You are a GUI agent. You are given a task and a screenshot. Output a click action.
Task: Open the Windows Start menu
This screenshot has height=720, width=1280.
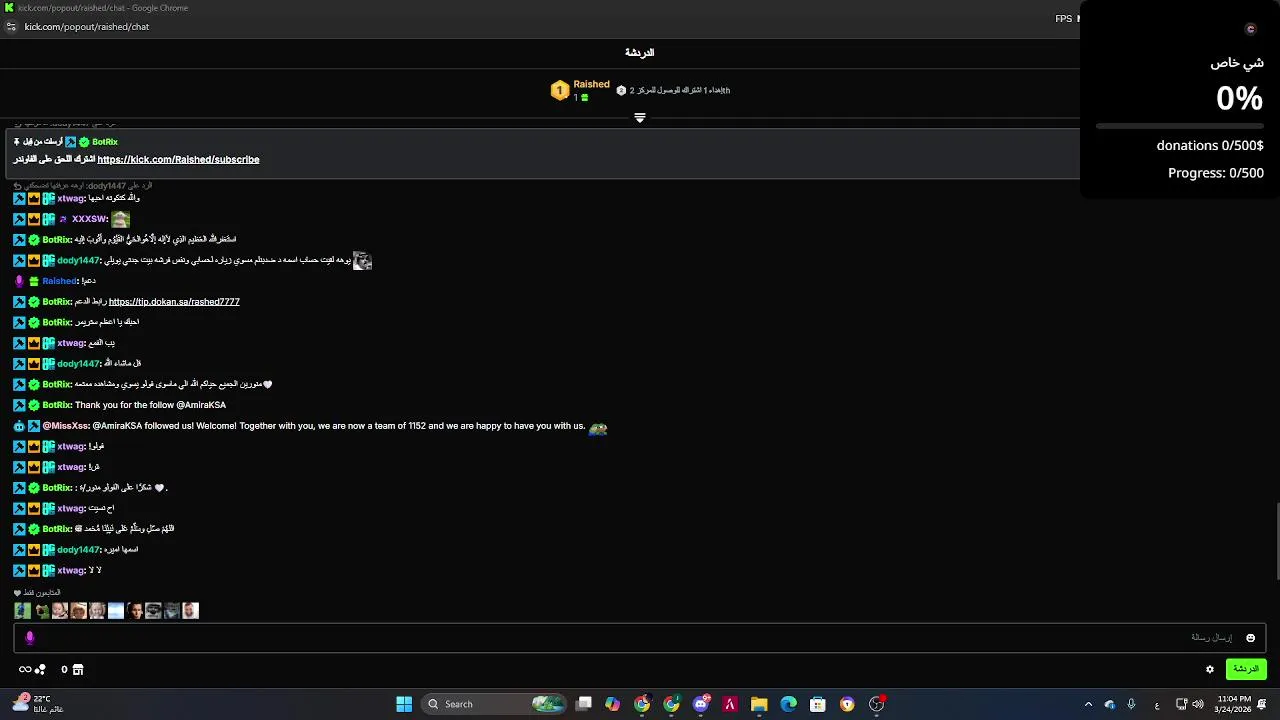(404, 704)
